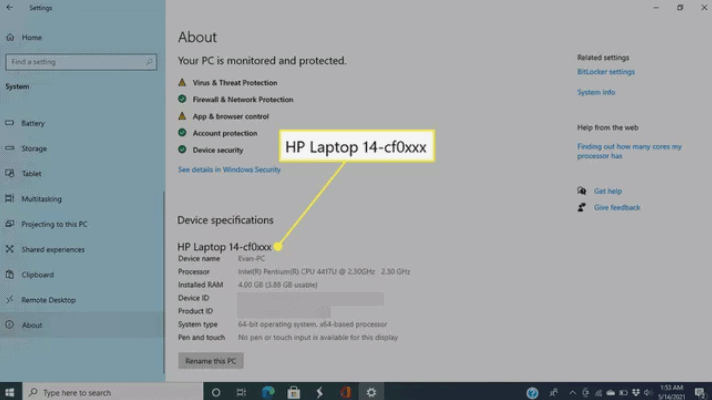Open the Windows Start menu

pos(10,392)
